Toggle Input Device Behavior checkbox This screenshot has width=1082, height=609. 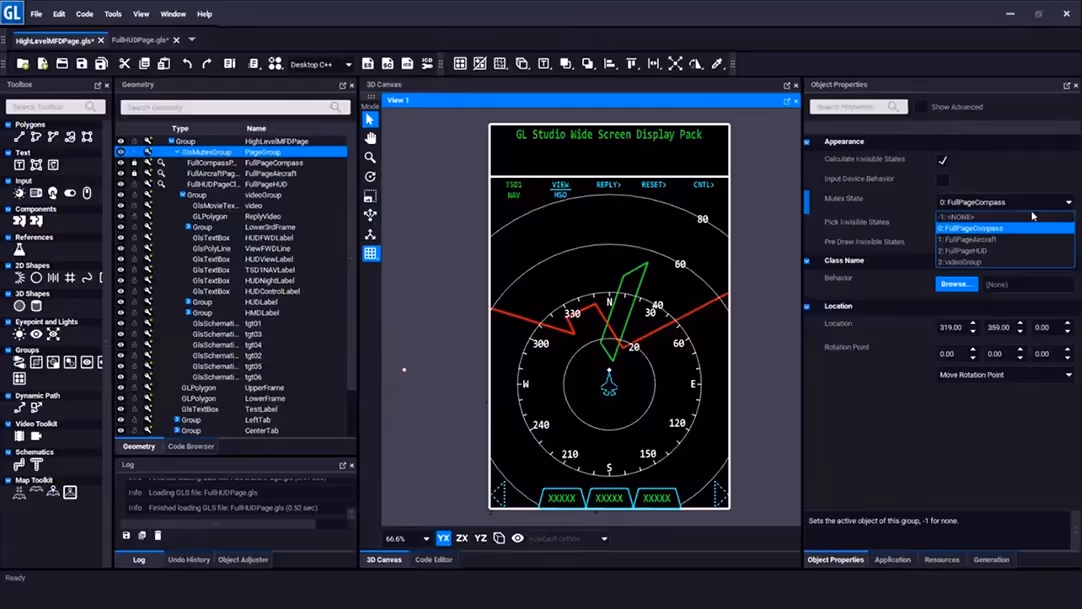point(942,180)
